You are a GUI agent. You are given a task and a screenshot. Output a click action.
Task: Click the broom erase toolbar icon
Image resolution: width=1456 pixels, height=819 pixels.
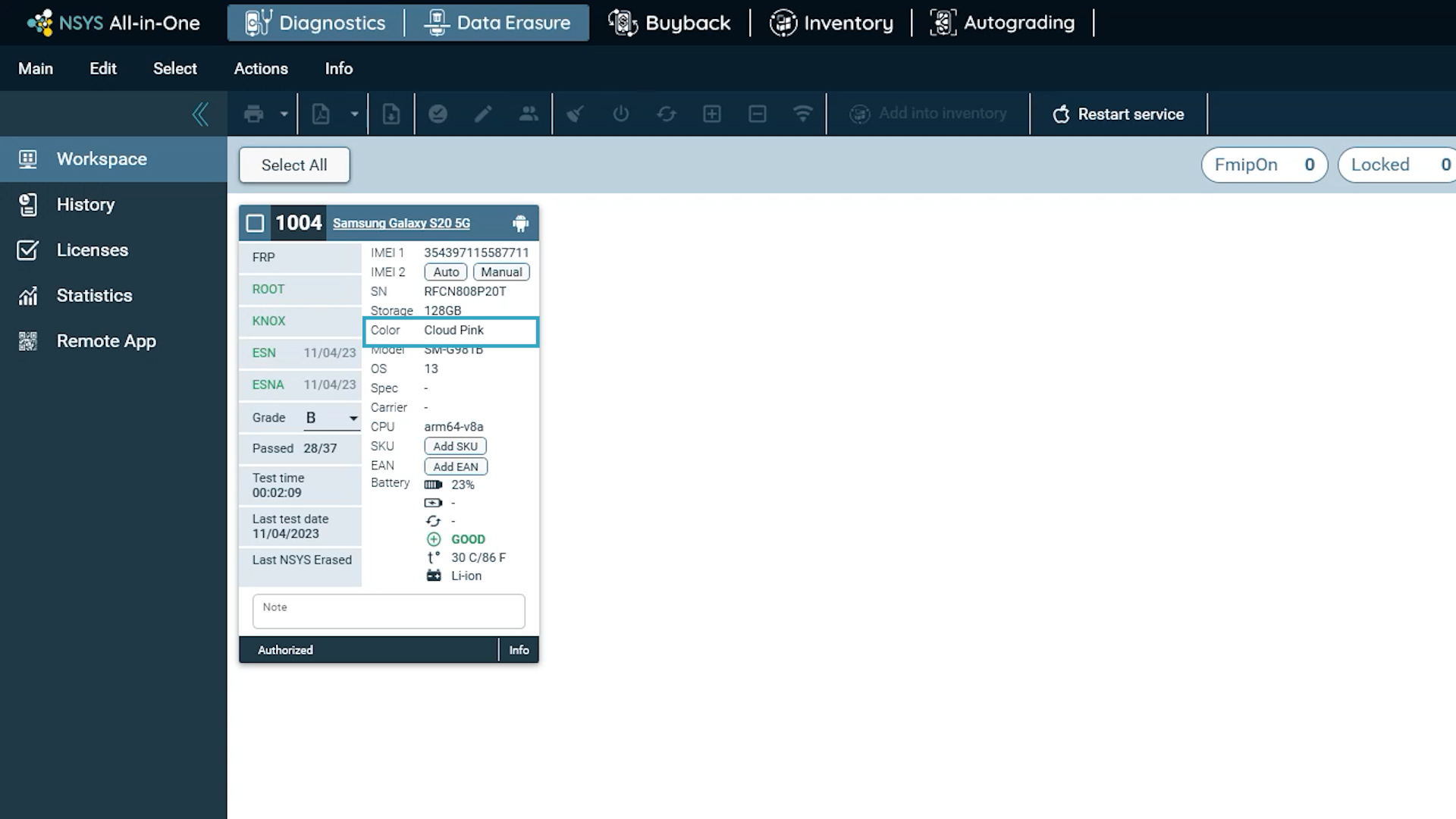[576, 114]
